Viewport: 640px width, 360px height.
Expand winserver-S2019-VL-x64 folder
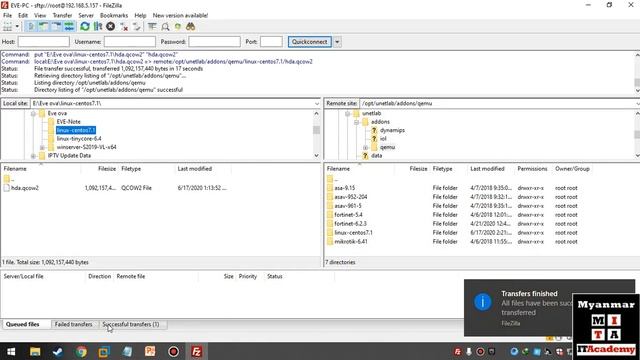(42, 147)
